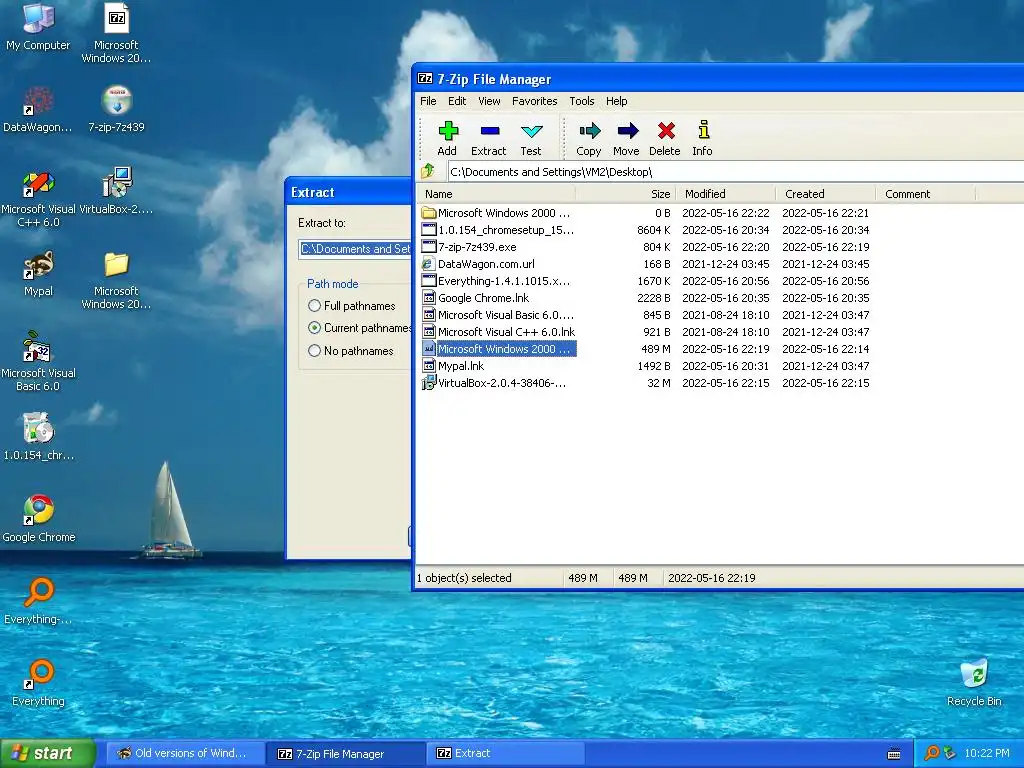Open the Edit menu

click(457, 101)
